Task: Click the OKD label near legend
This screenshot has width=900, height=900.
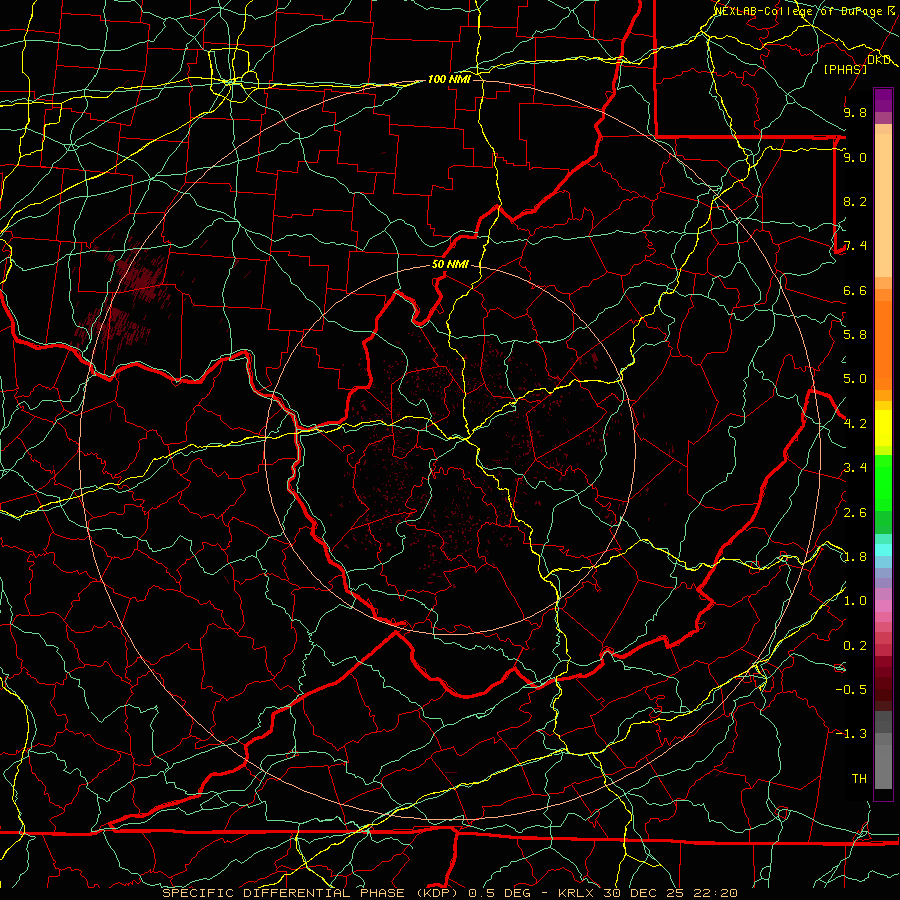Action: 879,60
